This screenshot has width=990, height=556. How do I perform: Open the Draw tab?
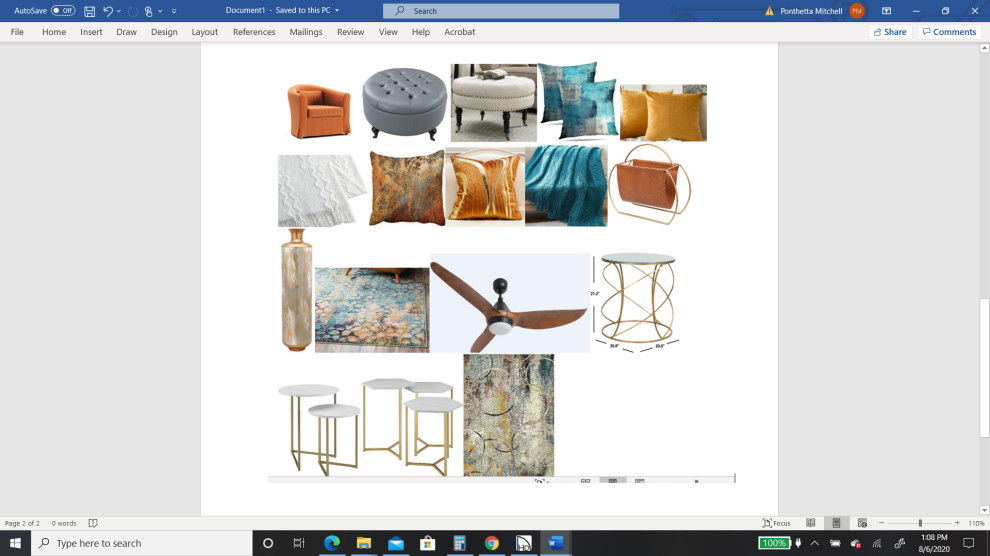click(x=126, y=32)
